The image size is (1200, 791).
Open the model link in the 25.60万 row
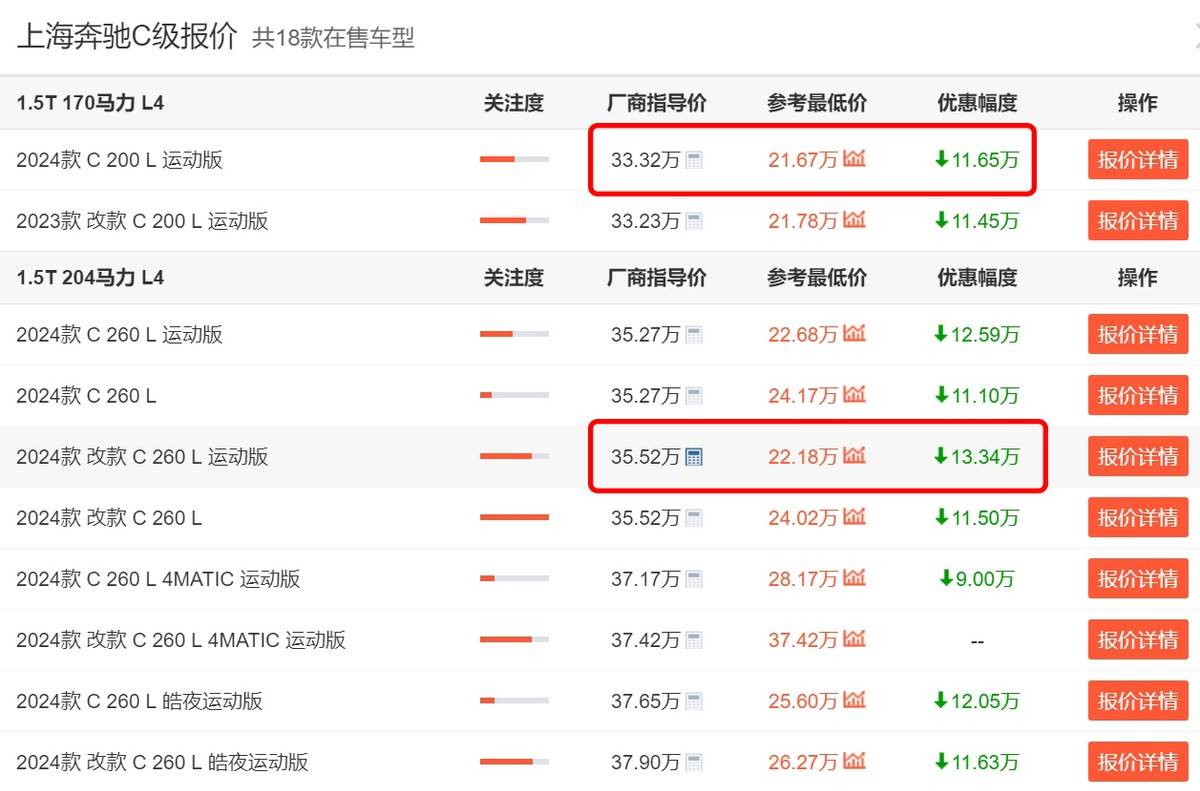point(139,701)
